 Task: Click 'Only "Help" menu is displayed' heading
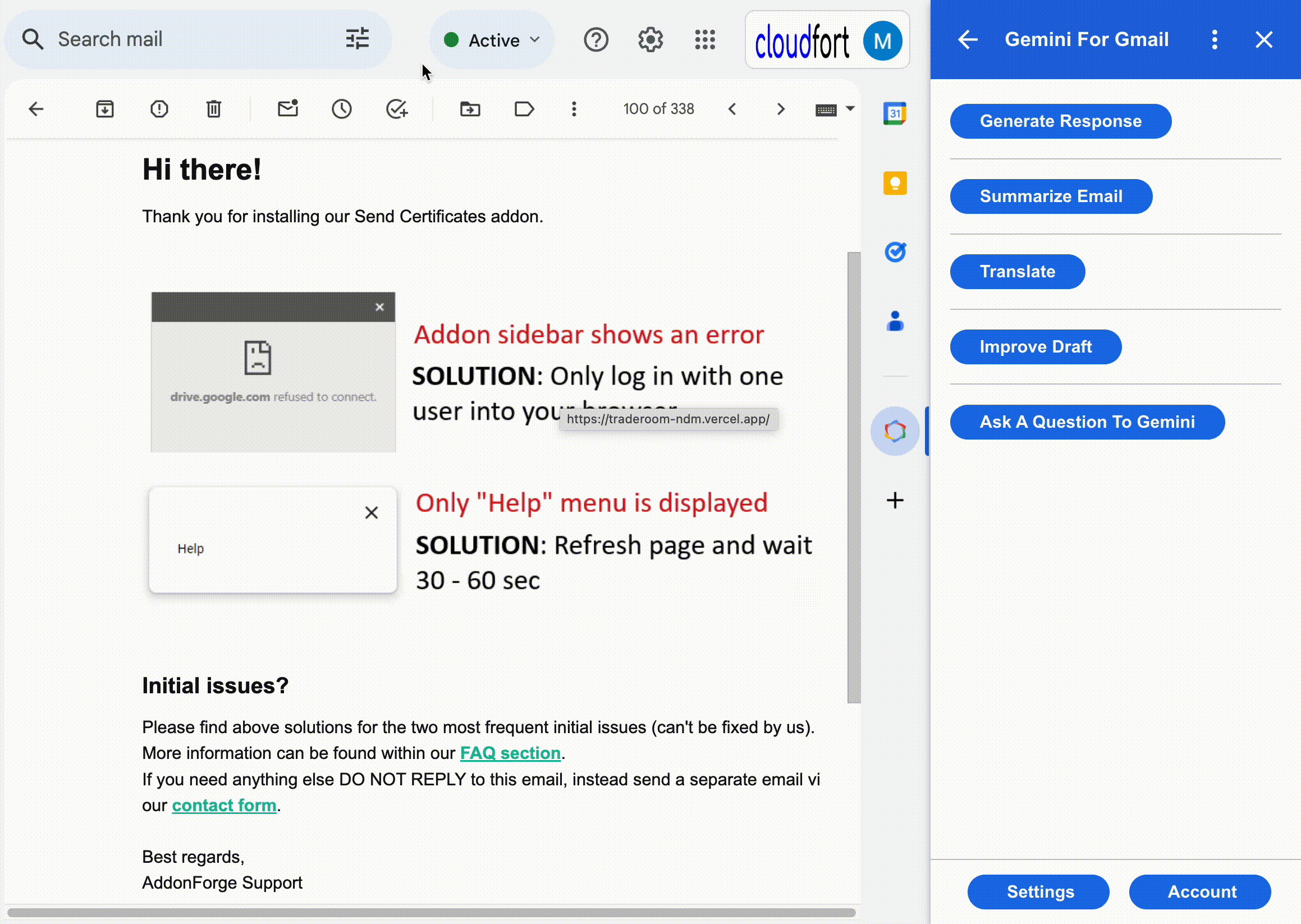(592, 503)
